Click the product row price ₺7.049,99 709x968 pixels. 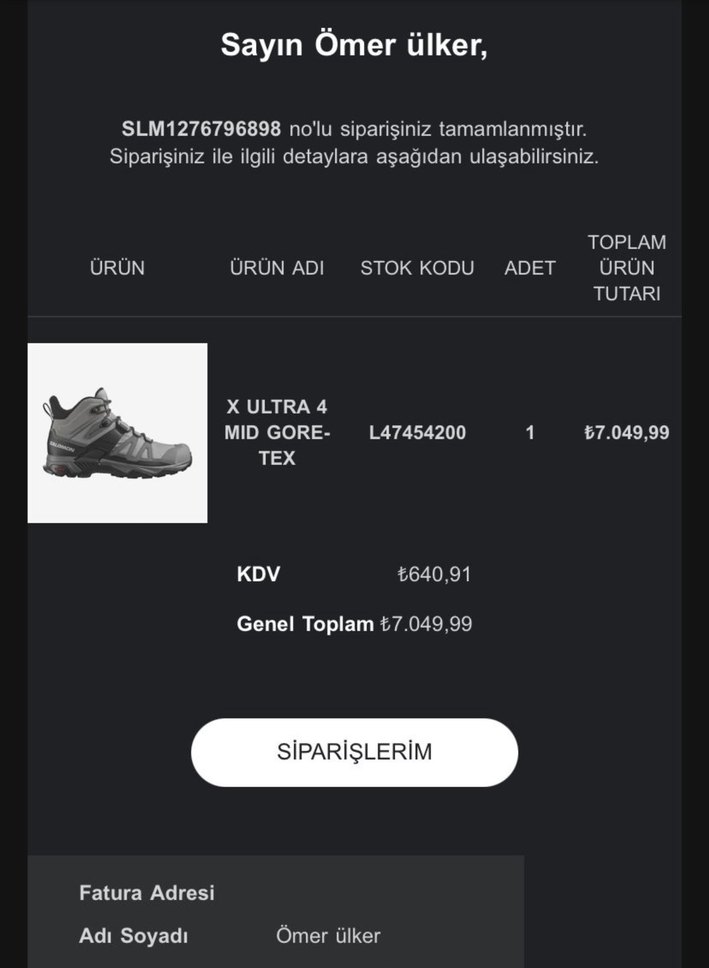point(627,433)
